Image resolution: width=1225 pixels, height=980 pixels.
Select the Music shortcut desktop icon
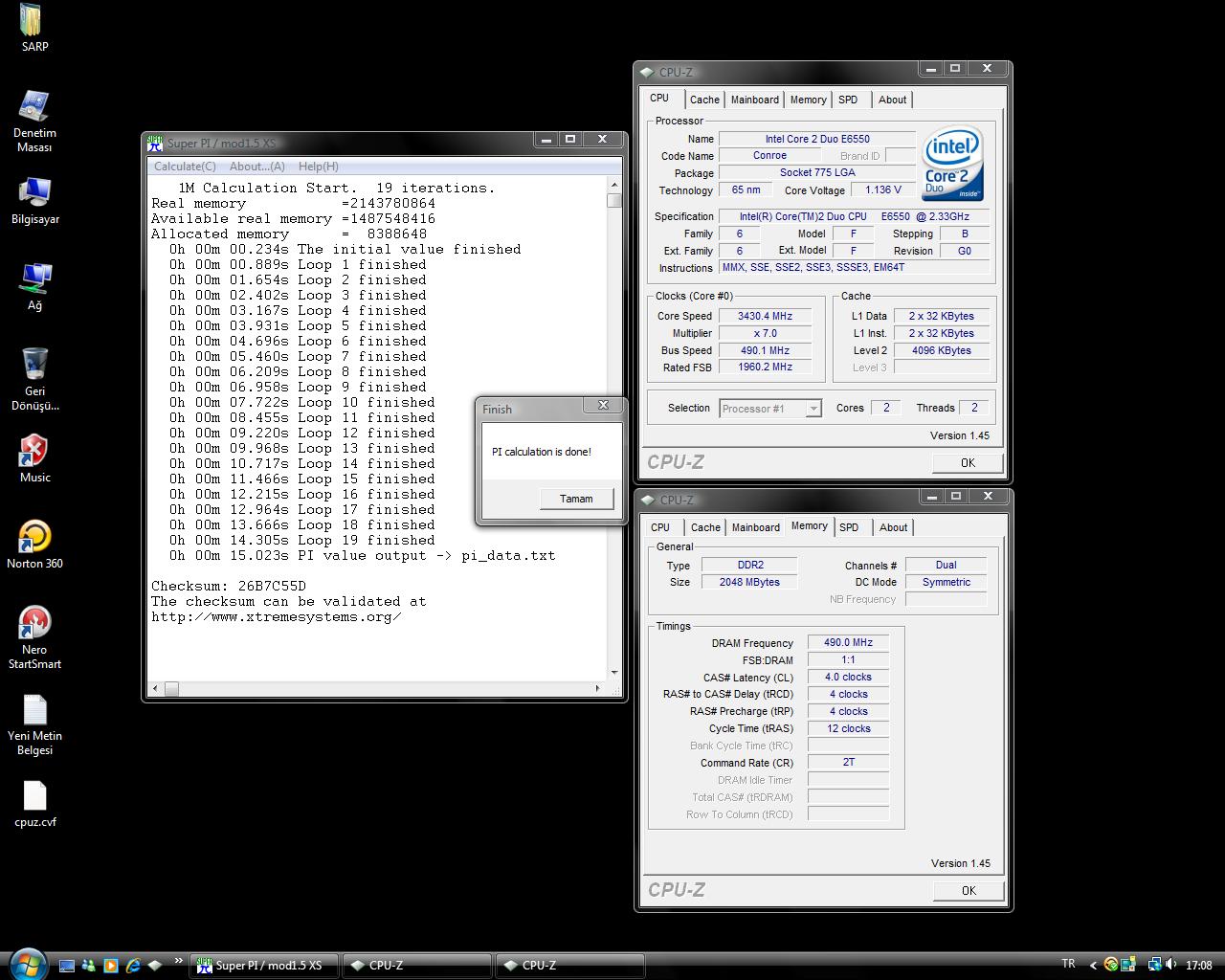34,458
